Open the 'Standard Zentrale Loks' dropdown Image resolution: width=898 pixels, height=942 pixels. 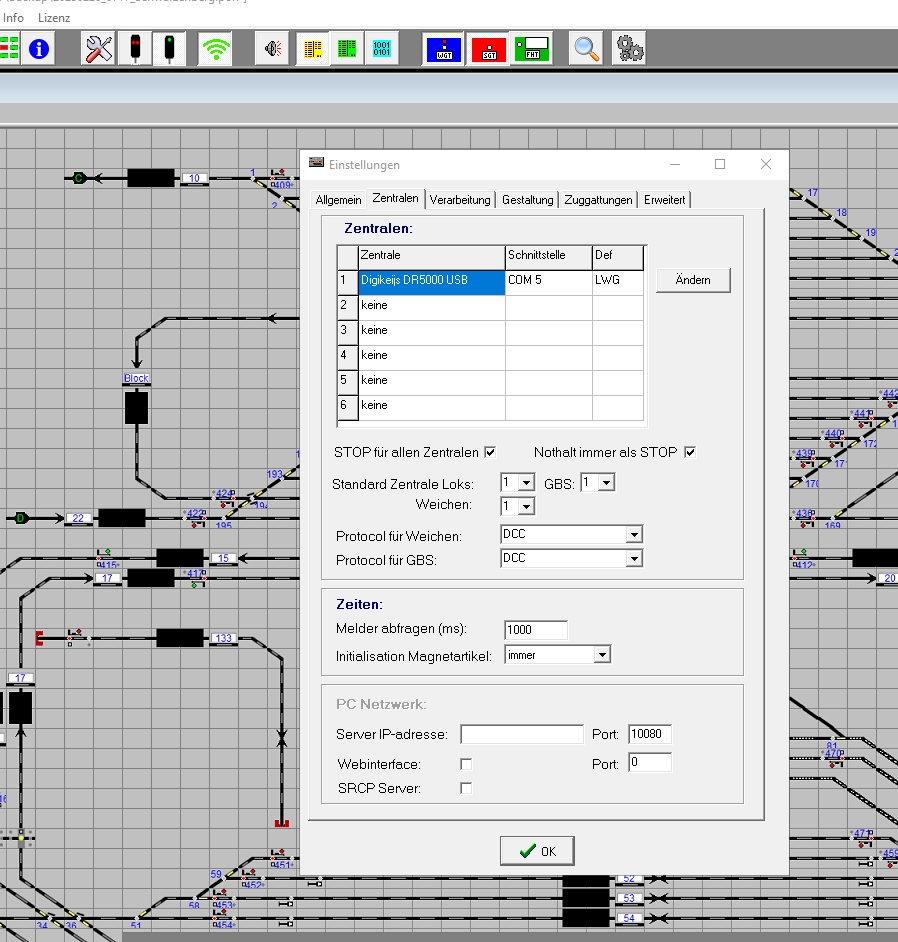coord(527,483)
